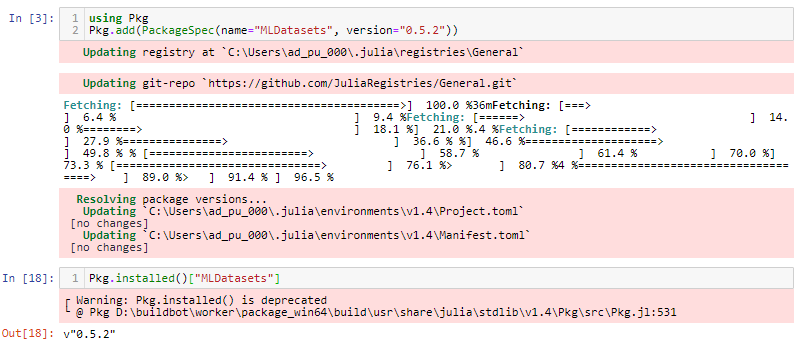Click the In [3] cell prompt
The width and height of the screenshot is (801, 361).
pos(32,18)
